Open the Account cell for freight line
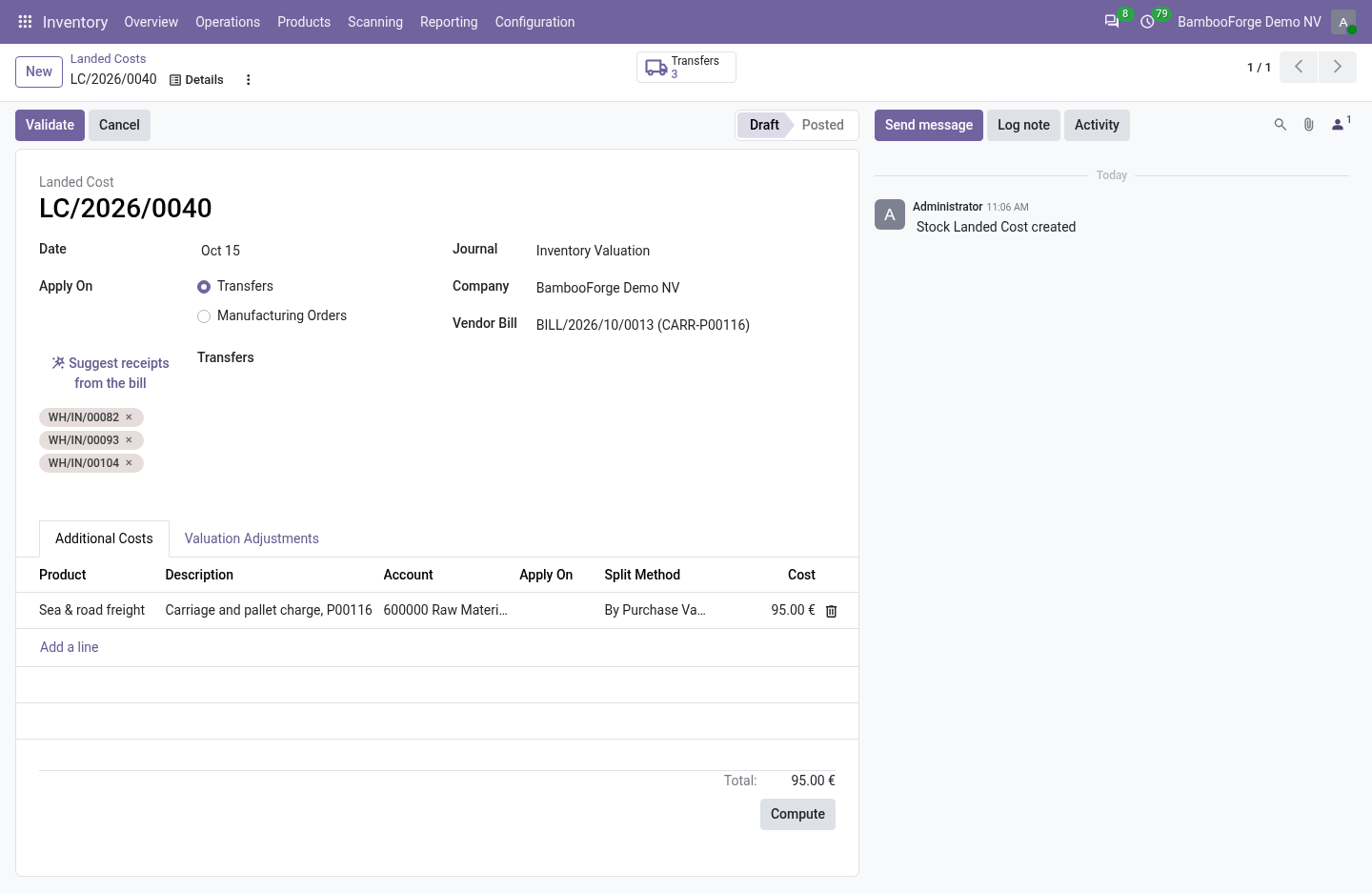Viewport: 1372px width, 893px height. [446, 610]
